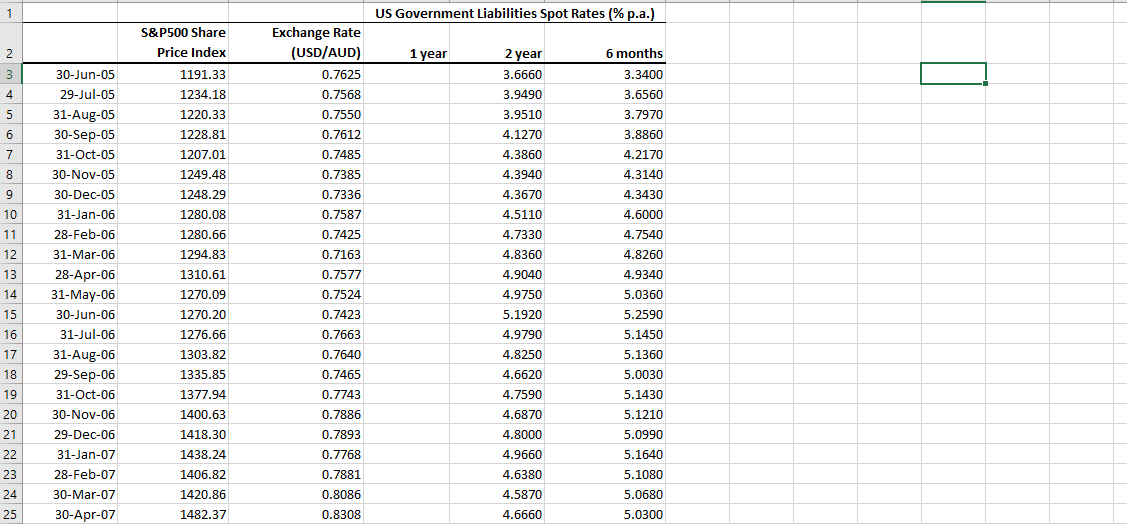Select the exchange rate 0.7743
Viewport: 1127px width, 524px height.
pos(296,395)
